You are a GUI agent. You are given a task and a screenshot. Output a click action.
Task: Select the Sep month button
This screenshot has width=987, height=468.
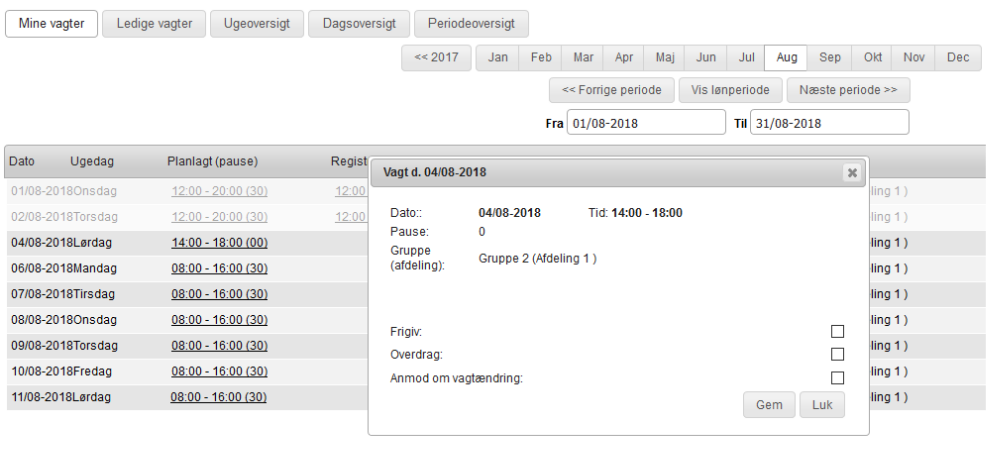point(829,58)
